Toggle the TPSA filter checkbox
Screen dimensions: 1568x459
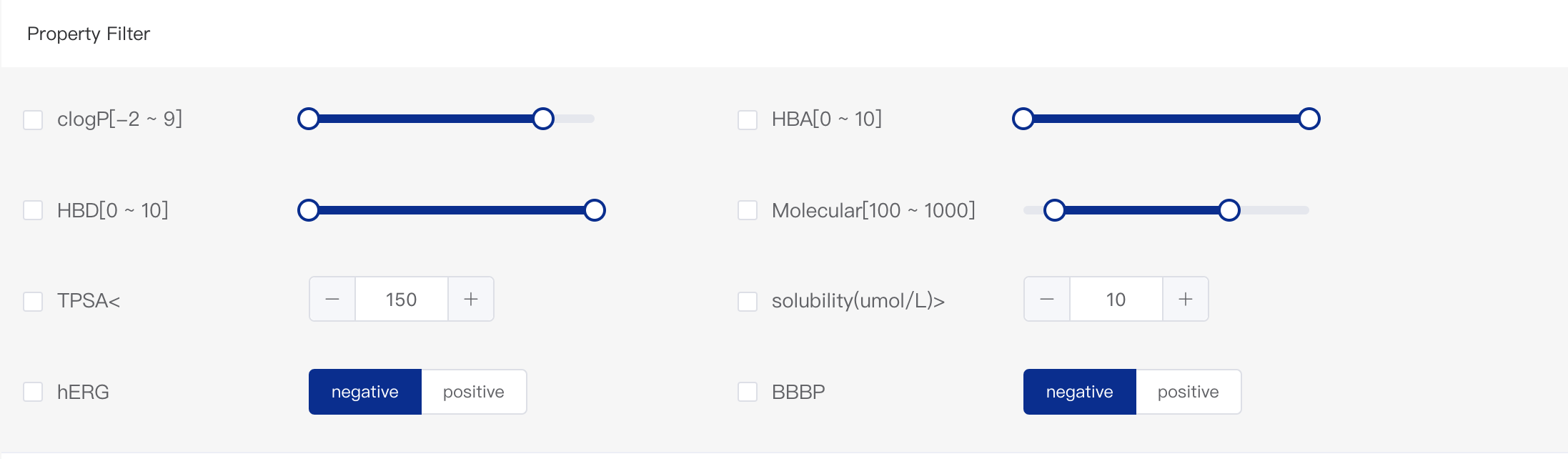(x=33, y=301)
